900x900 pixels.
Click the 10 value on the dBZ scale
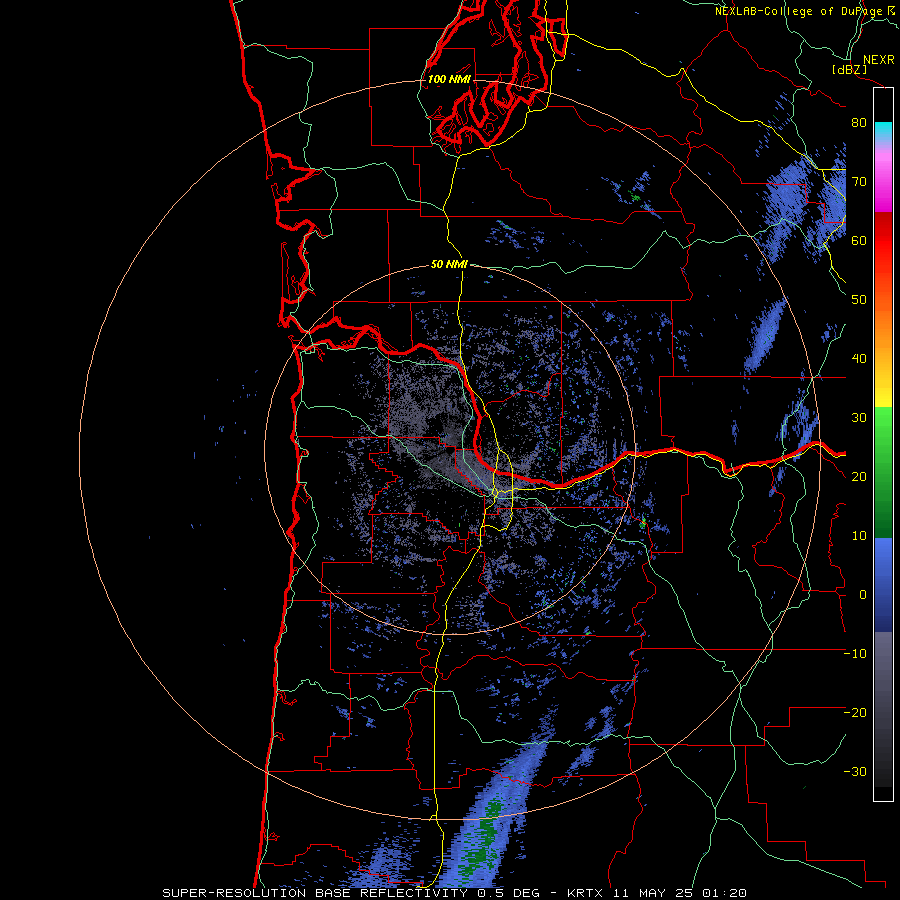[x=859, y=536]
